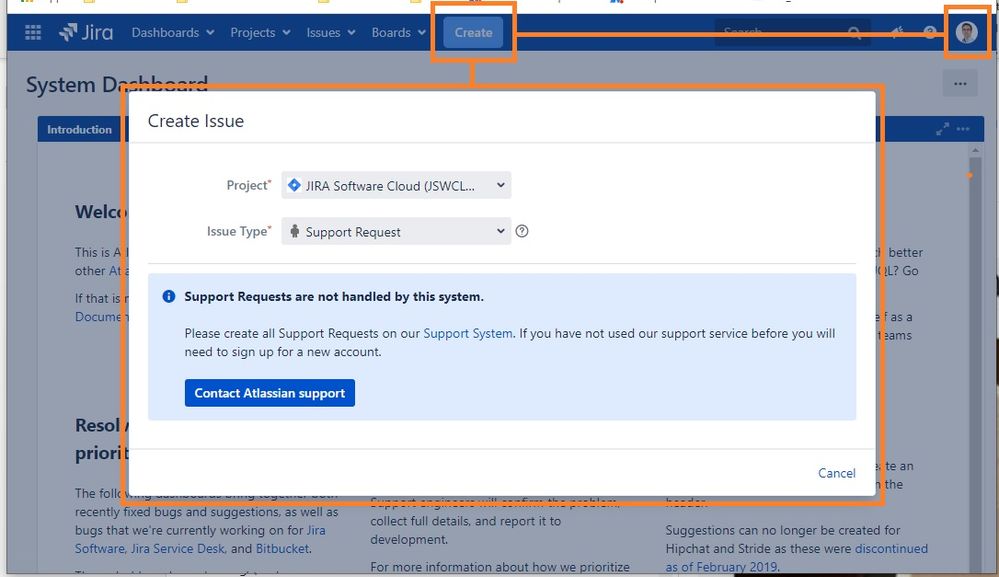Open the app switcher grid icon
This screenshot has height=577, width=999.
[32, 32]
